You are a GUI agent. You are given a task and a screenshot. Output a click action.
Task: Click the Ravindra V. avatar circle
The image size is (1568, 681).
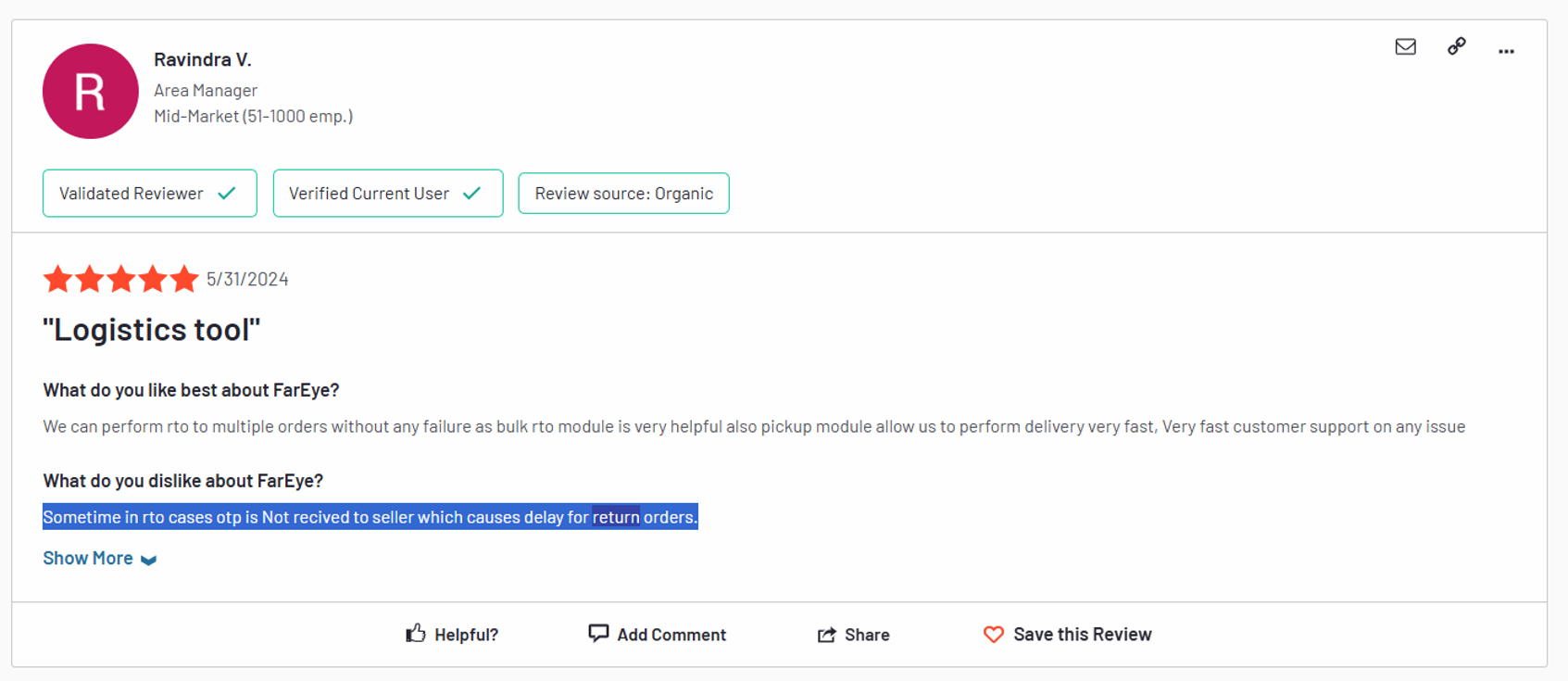point(91,92)
